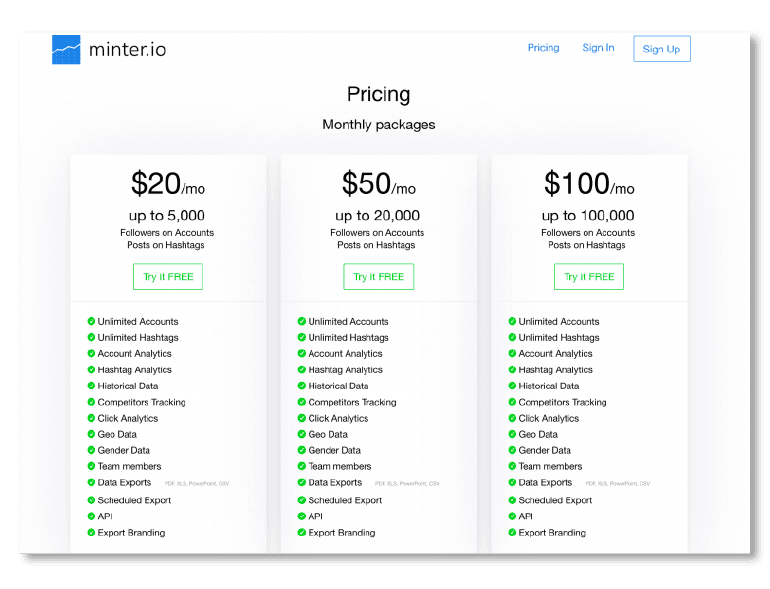This screenshot has height=589, width=770.
Task: Click the checkmark beside Team members in $50 plan
Action: pyautogui.click(x=302, y=466)
